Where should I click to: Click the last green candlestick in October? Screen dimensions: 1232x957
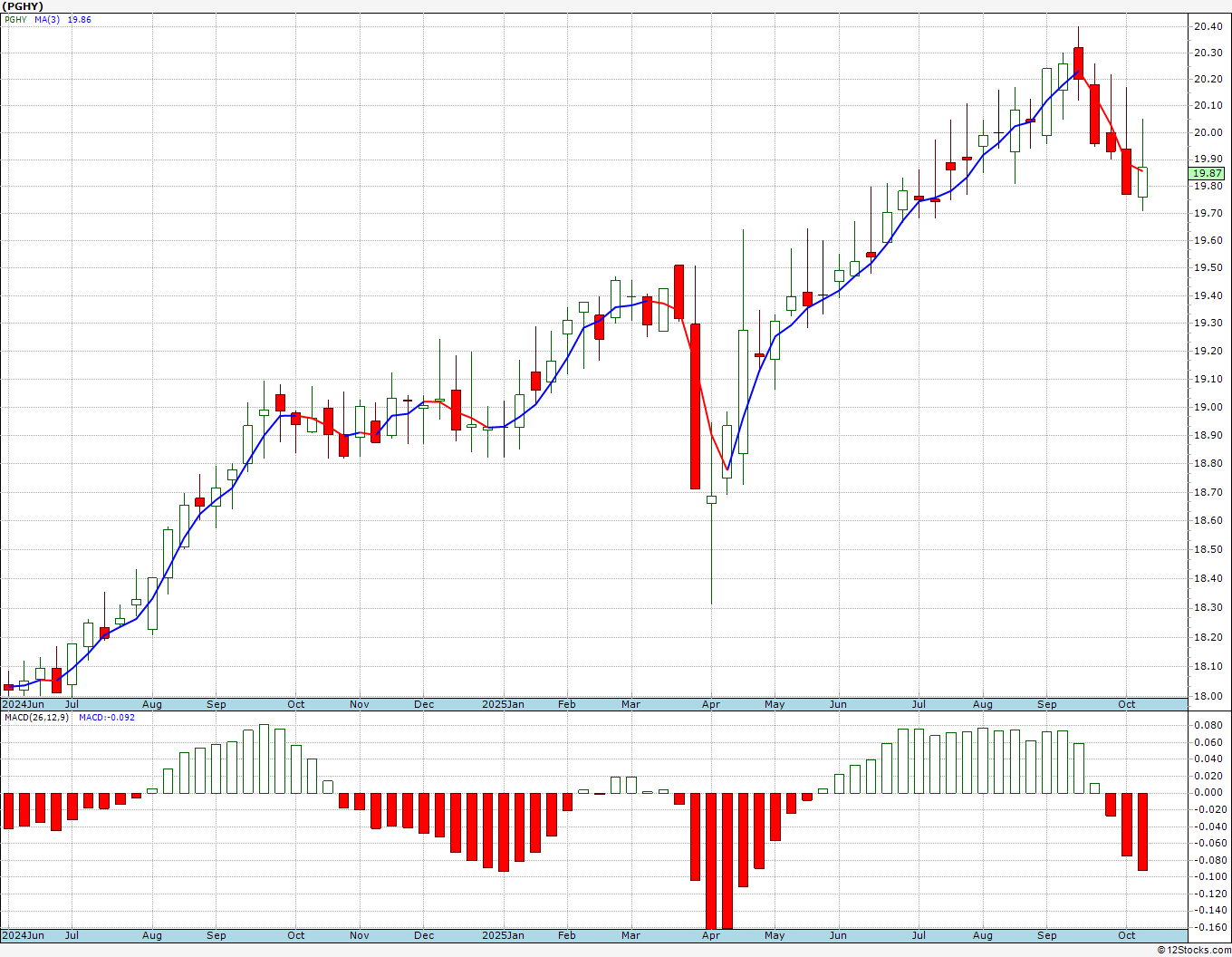click(1142, 182)
